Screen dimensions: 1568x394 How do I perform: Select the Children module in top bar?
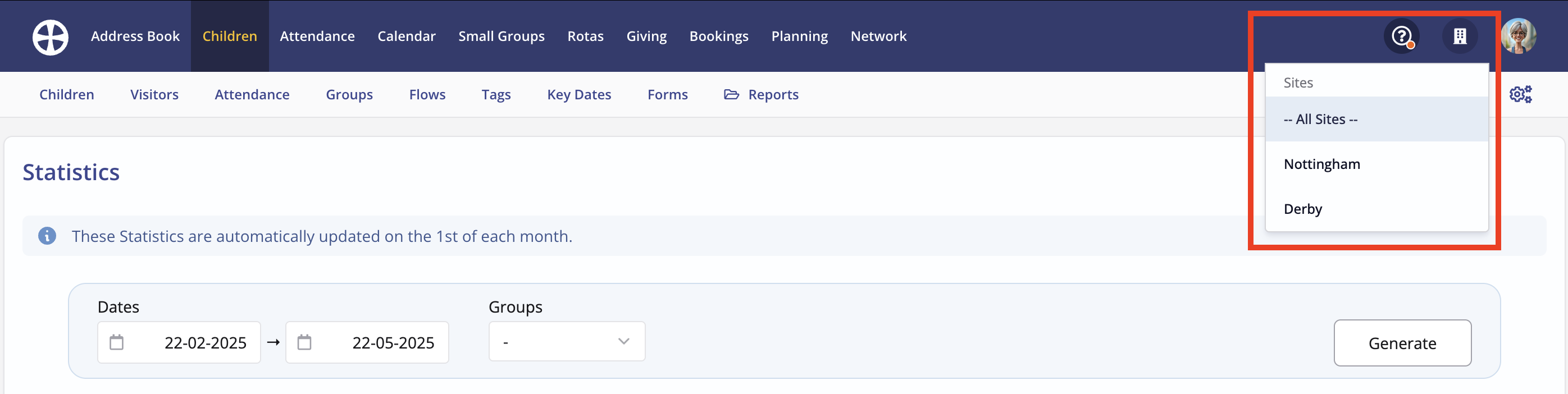230,36
